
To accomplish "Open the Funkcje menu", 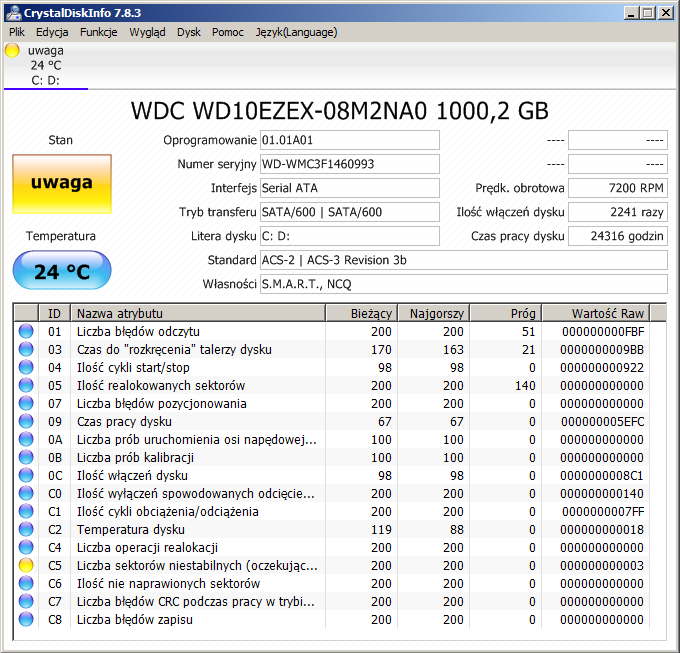I will pos(98,32).
